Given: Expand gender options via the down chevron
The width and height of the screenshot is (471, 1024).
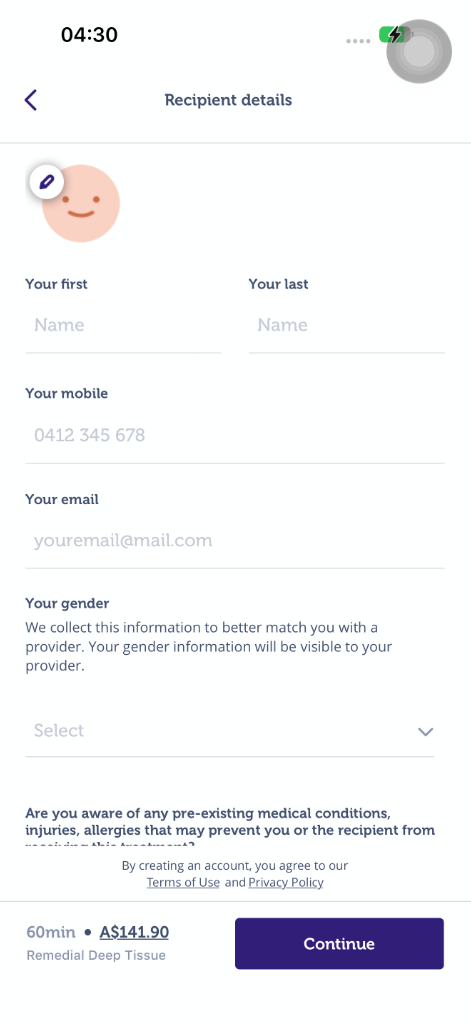Looking at the screenshot, I should pyautogui.click(x=426, y=731).
